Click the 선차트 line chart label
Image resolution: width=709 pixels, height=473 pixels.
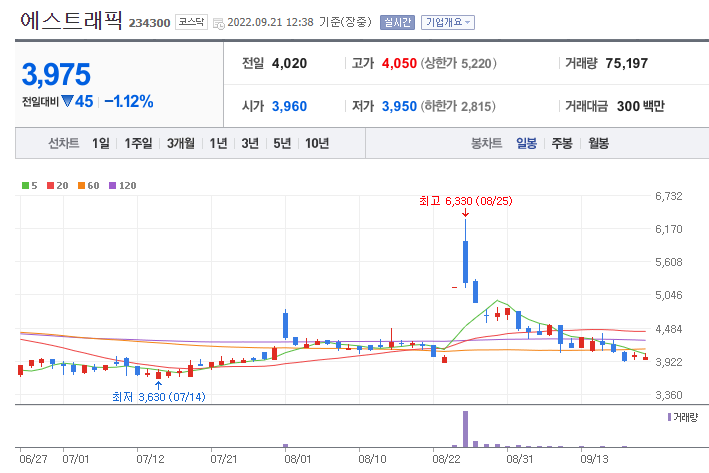click(64, 143)
